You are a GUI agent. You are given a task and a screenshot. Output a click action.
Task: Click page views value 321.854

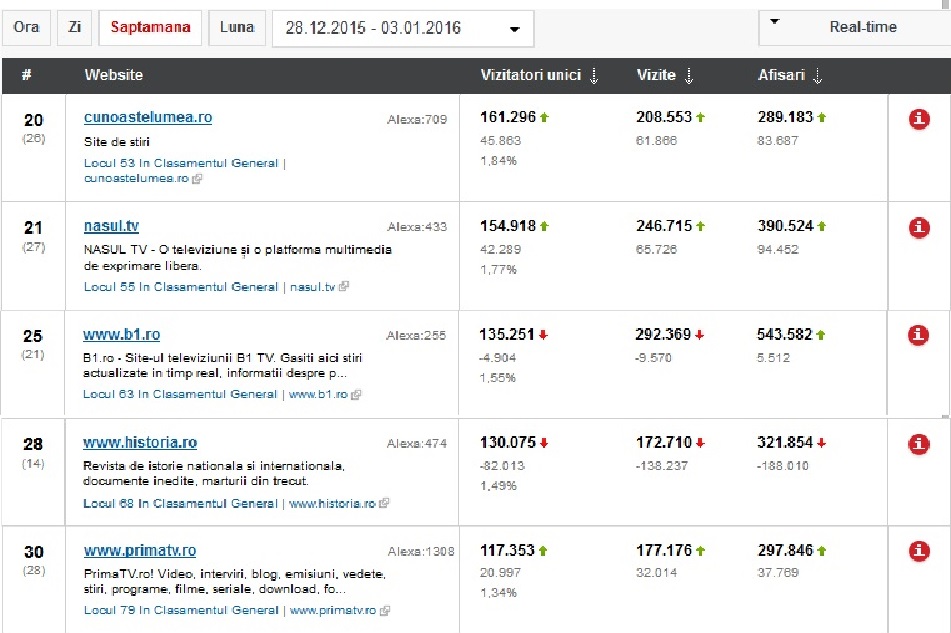tap(785, 442)
